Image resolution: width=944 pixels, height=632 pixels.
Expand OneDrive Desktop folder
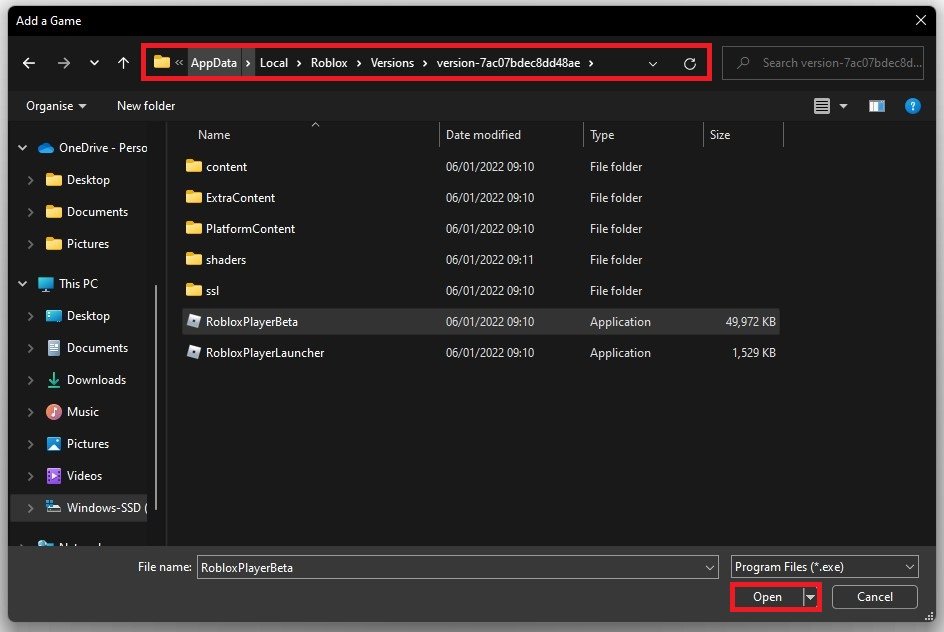point(30,179)
